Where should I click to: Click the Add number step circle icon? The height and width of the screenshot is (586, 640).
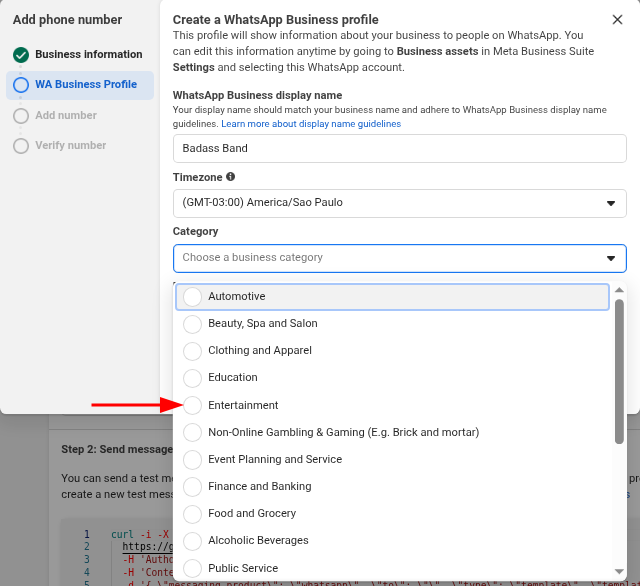tap(21, 116)
